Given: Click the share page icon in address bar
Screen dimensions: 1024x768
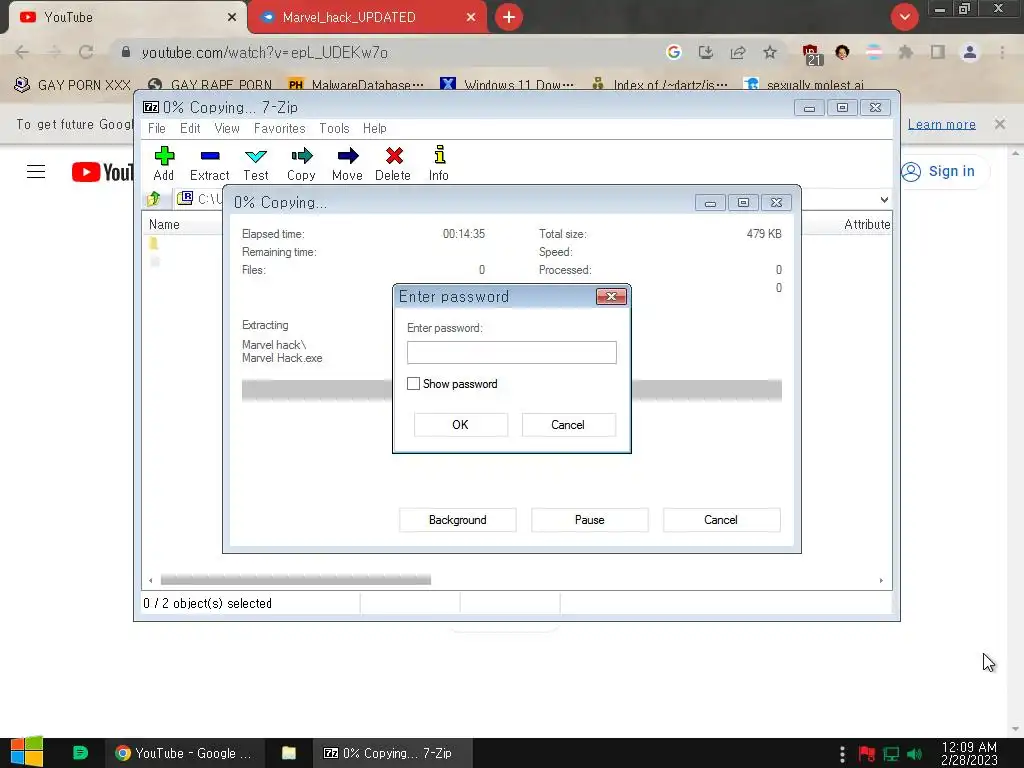Looking at the screenshot, I should click(738, 52).
